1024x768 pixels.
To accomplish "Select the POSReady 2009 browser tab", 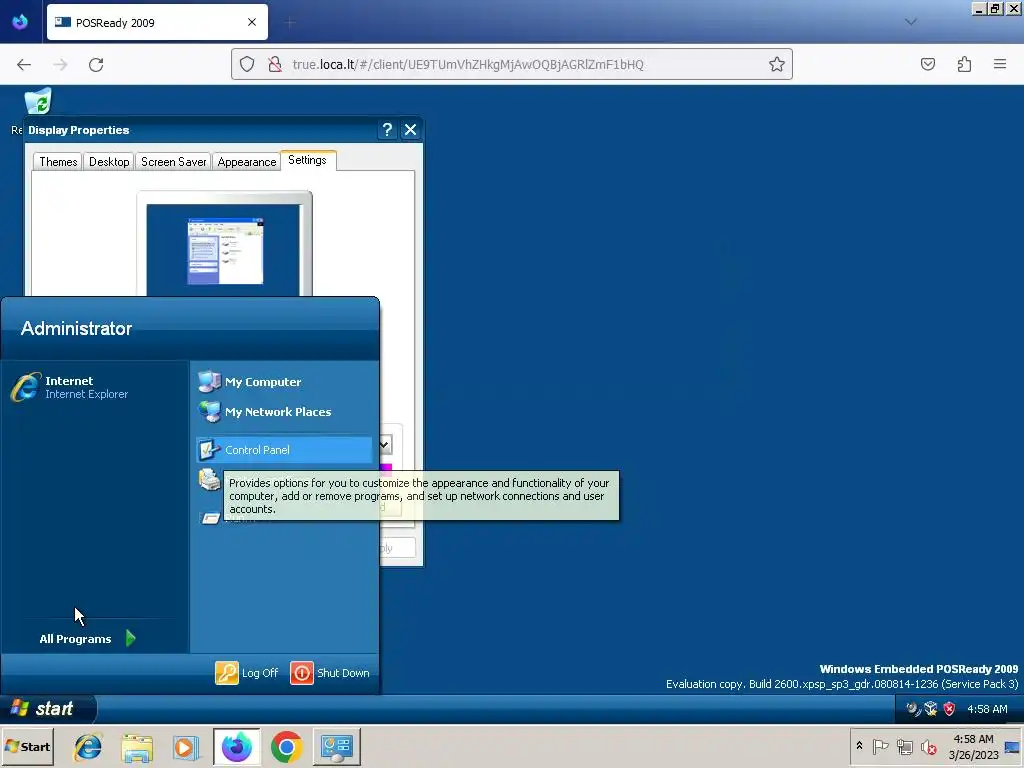I will pos(157,22).
